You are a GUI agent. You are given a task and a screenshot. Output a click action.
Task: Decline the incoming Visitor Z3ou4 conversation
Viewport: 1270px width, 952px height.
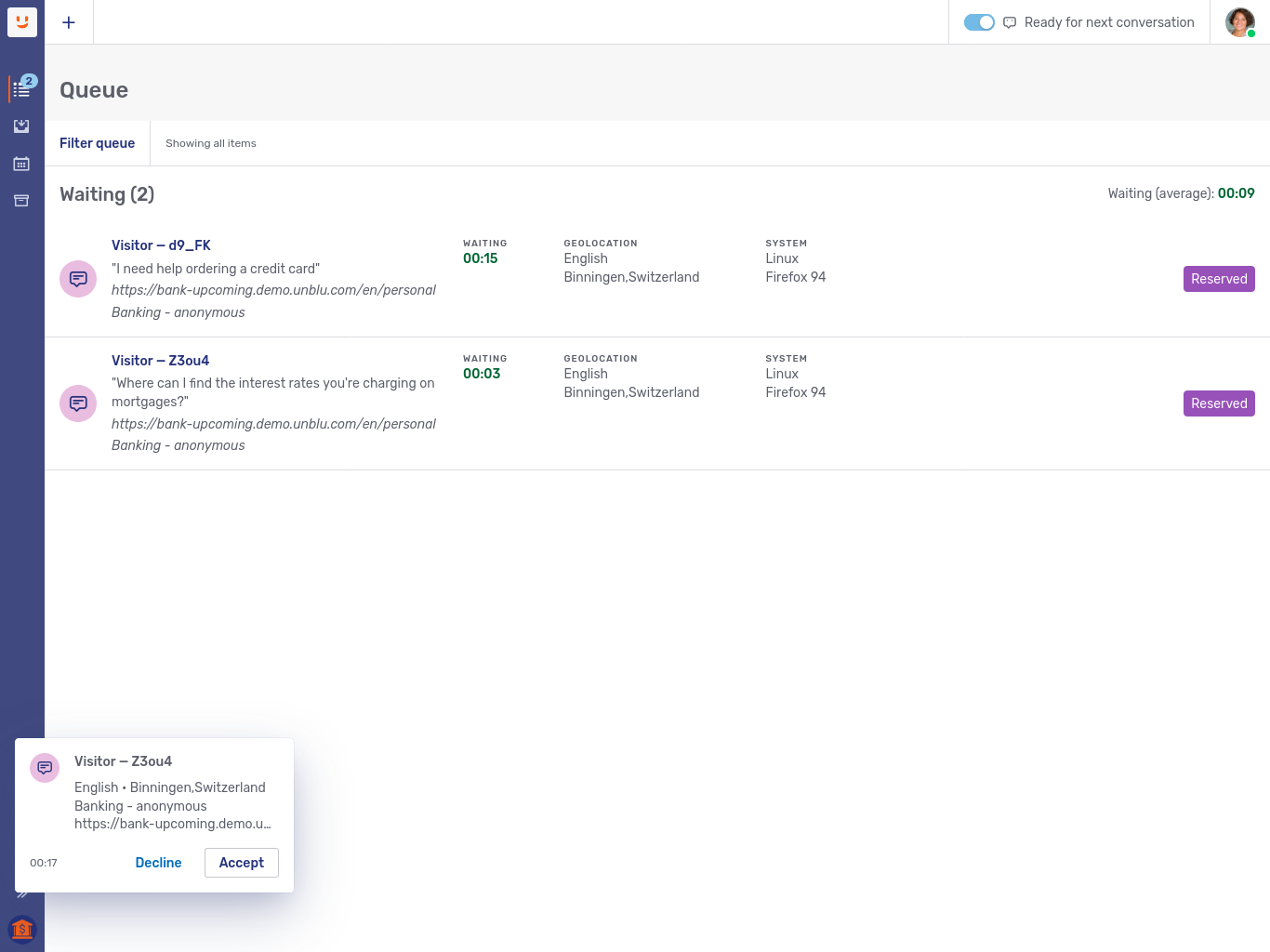click(158, 863)
